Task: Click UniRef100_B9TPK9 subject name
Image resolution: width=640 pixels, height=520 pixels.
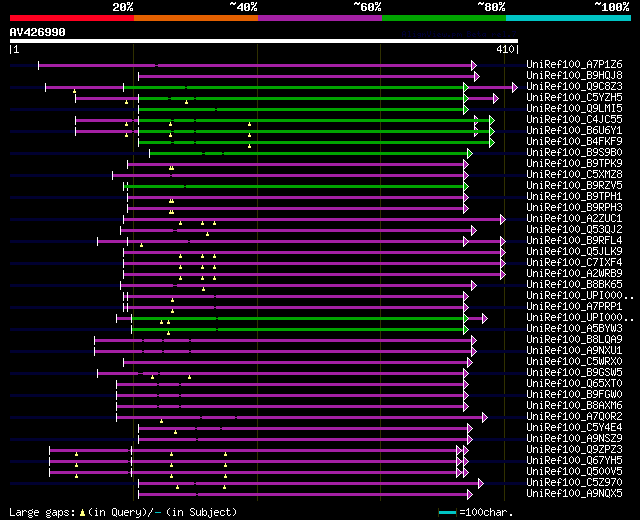Action: point(574,164)
